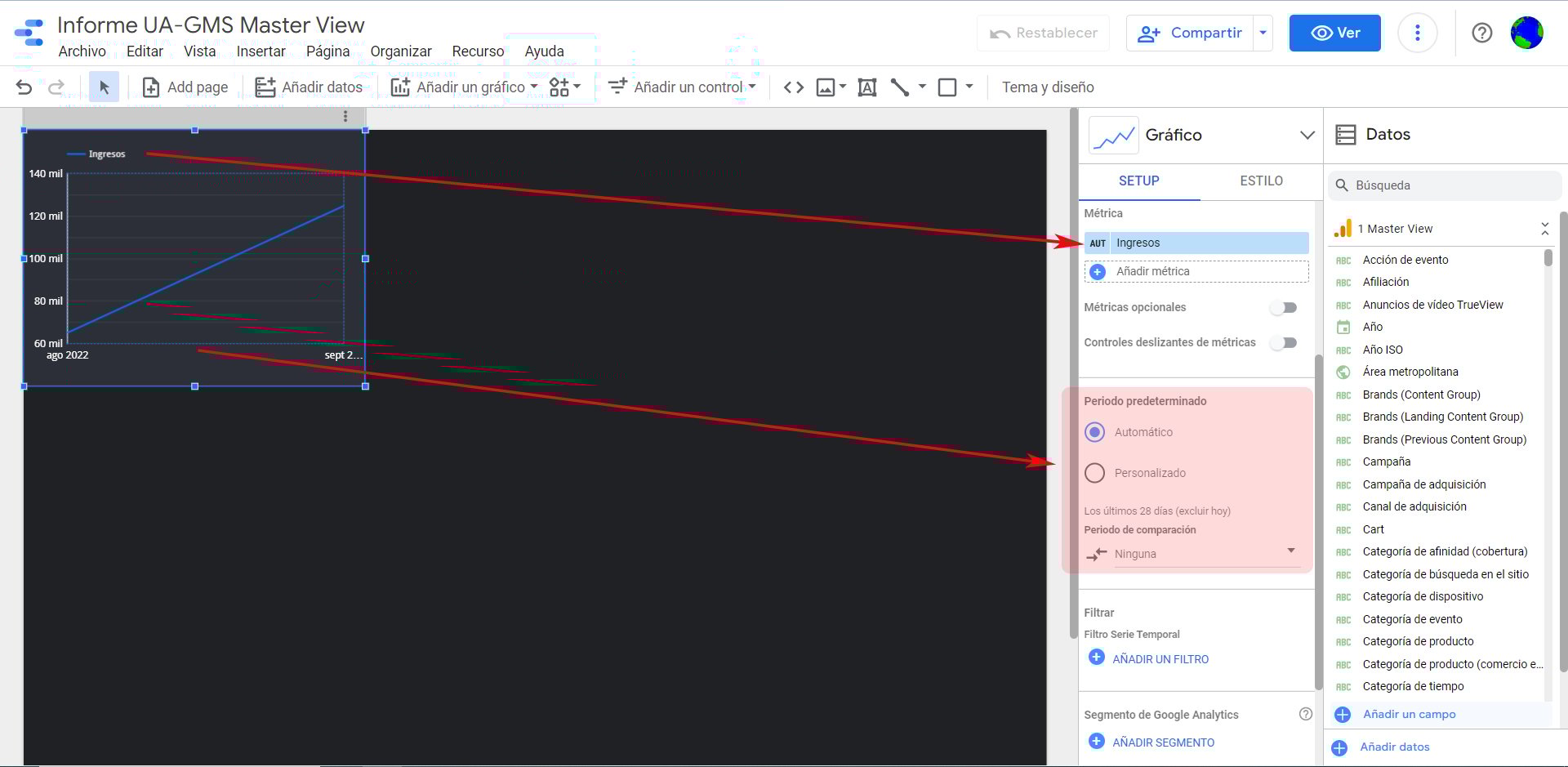1568x767 pixels.
Task: Insert URL embed with code brackets icon
Action: [793, 87]
